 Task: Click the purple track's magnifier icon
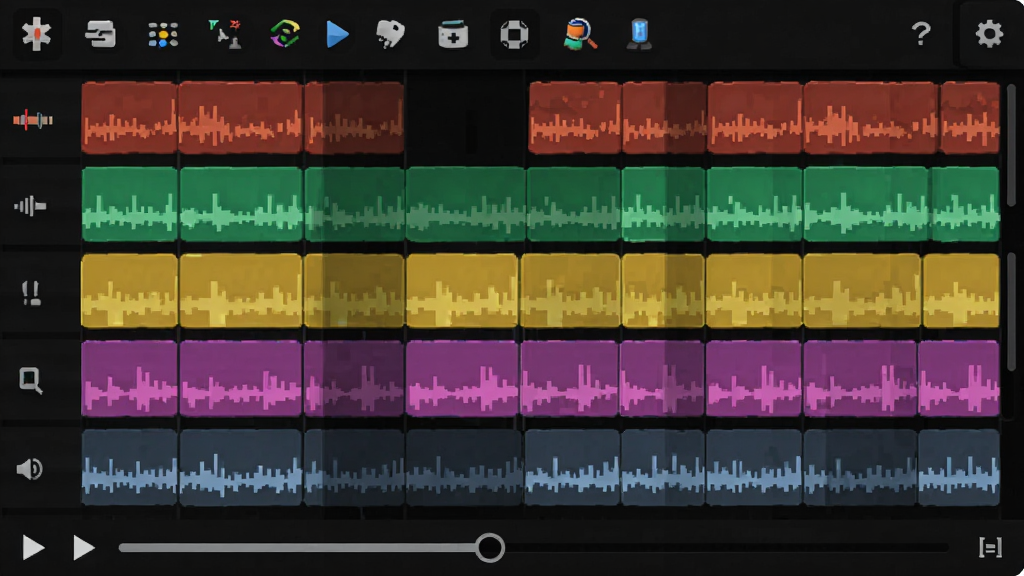click(31, 380)
